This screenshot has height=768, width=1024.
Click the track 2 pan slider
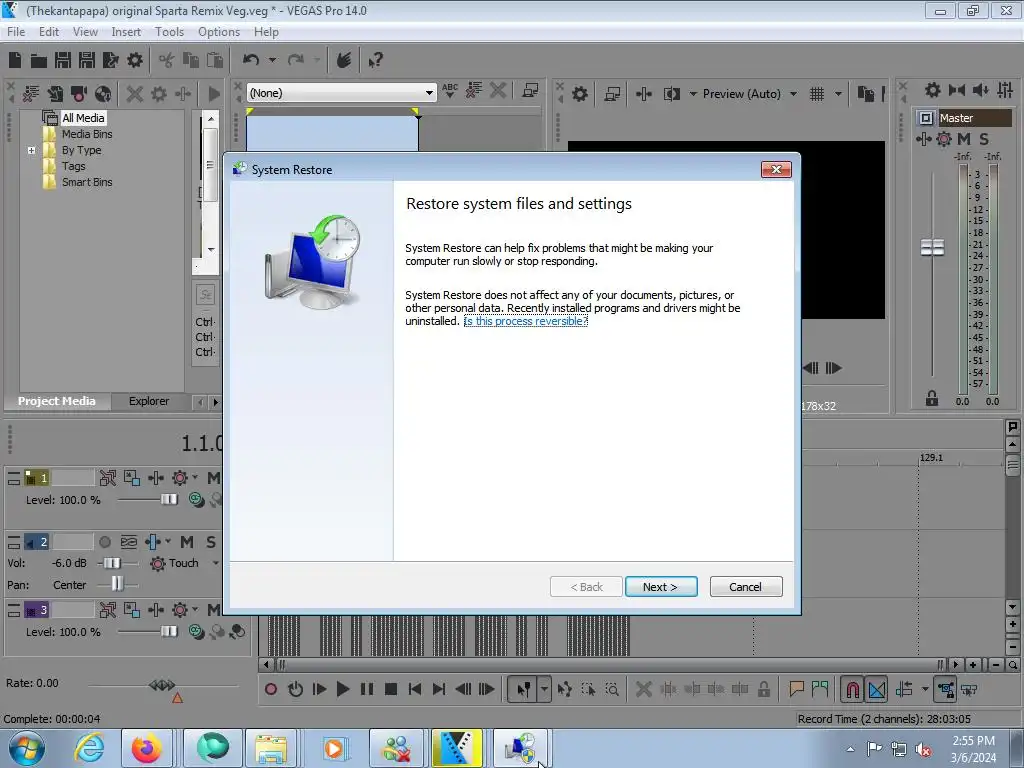117,584
